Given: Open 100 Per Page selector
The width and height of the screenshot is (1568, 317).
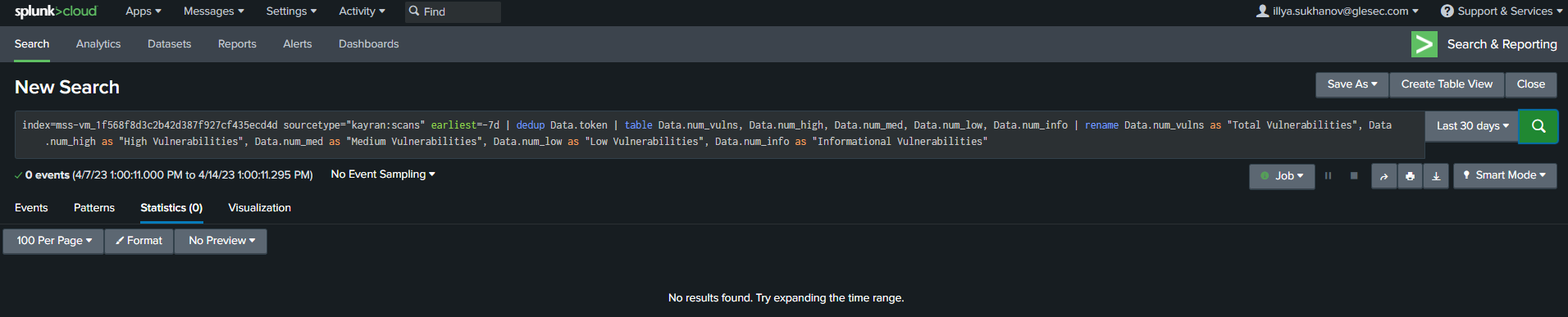Looking at the screenshot, I should tap(53, 241).
